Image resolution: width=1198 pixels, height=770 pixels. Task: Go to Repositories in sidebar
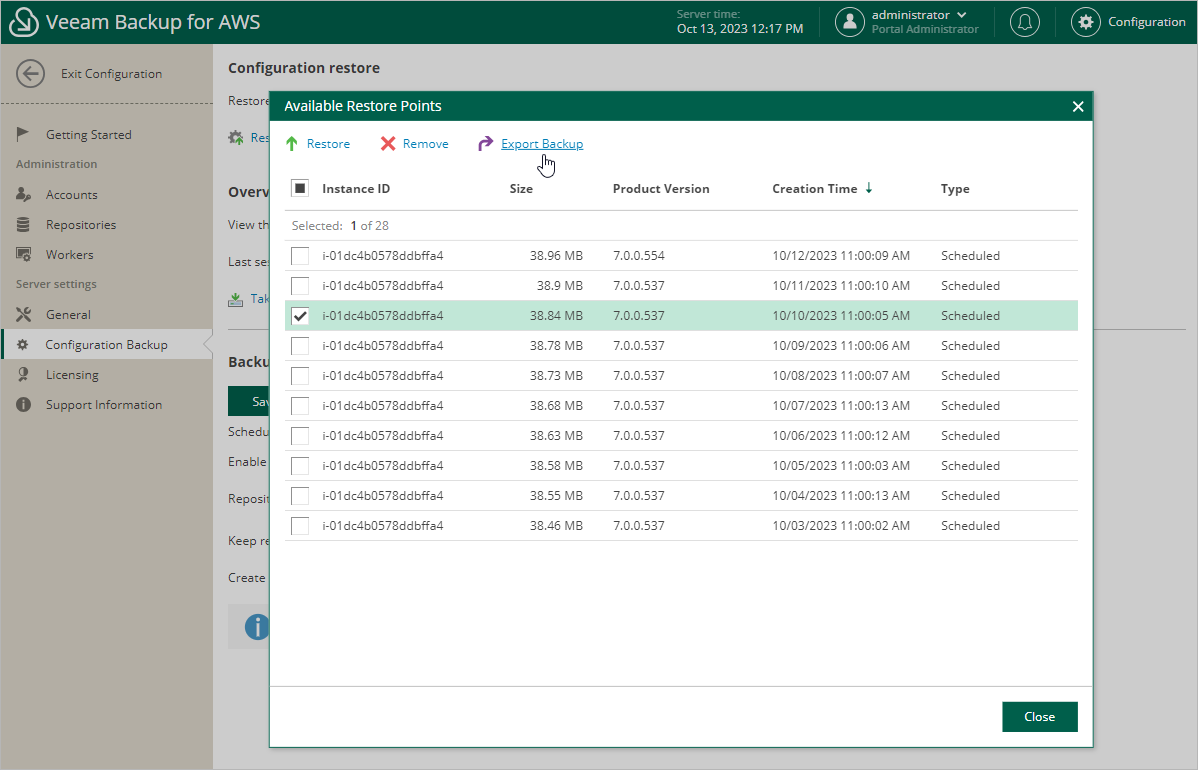click(x=81, y=225)
